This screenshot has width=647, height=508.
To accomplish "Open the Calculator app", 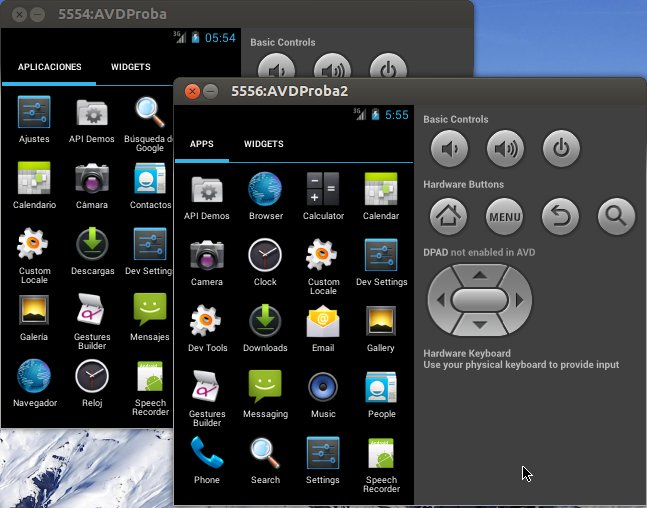I will (323, 196).
